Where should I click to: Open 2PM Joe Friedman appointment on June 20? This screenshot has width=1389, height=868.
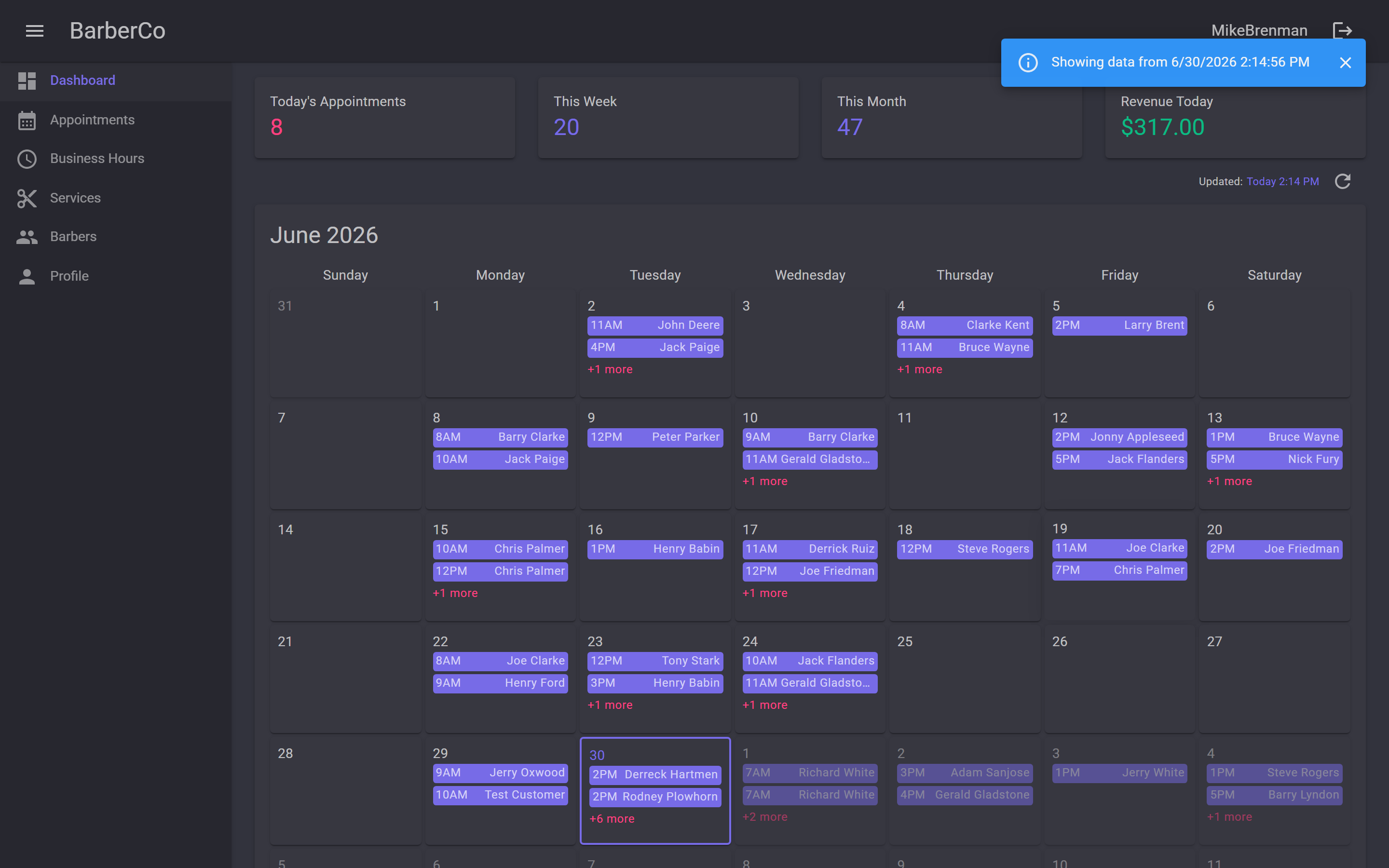[1274, 549]
